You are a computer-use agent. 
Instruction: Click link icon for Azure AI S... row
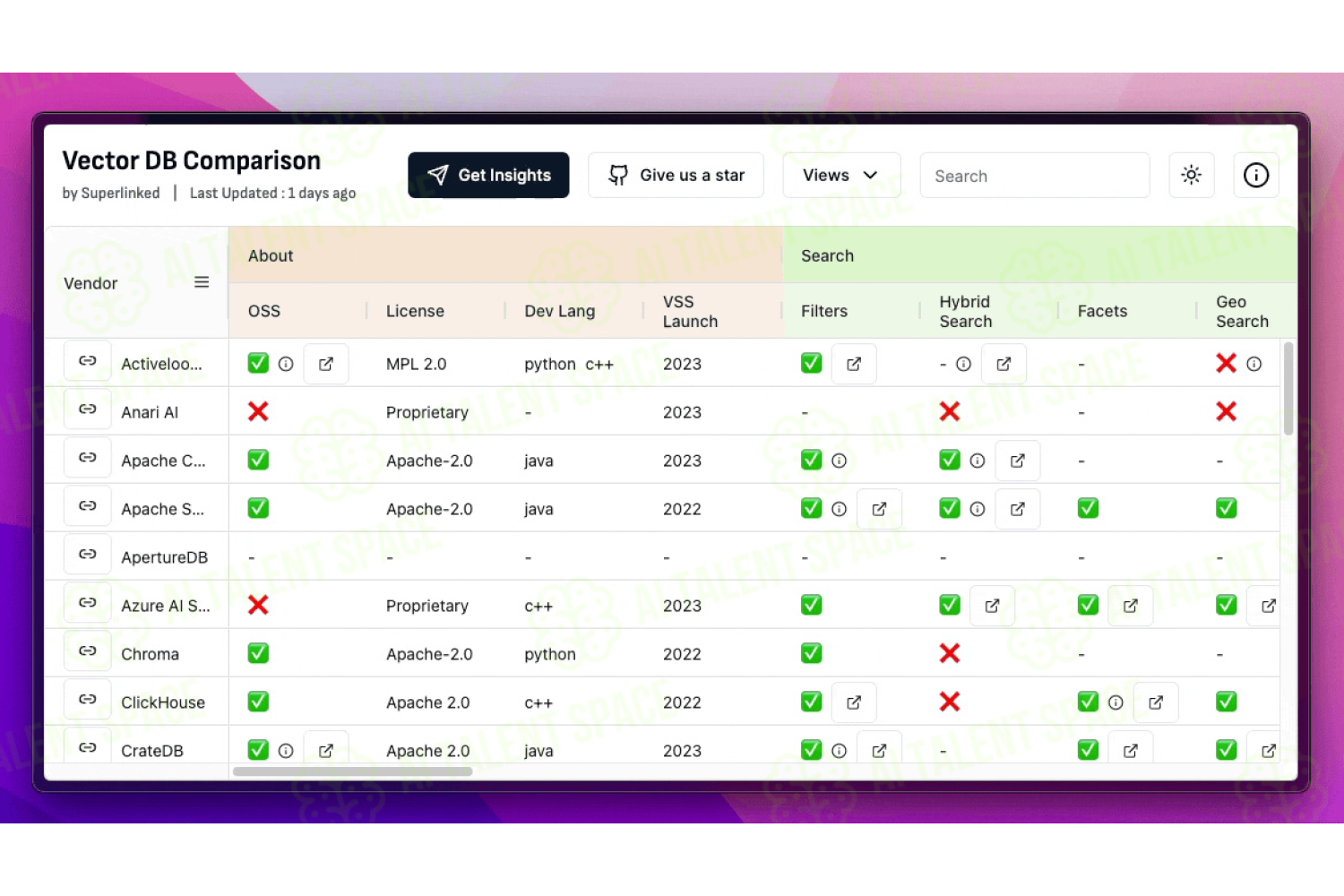point(88,603)
